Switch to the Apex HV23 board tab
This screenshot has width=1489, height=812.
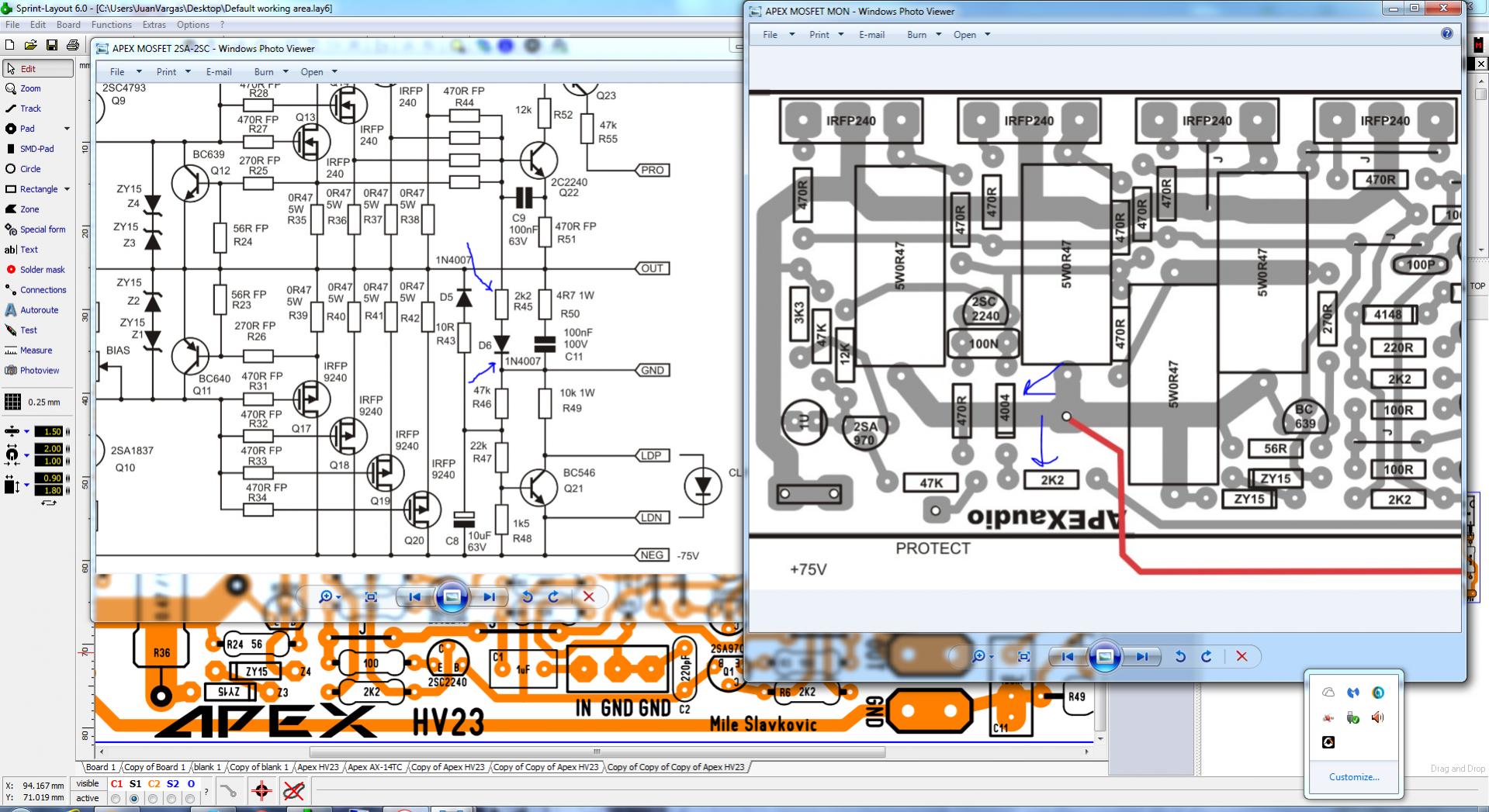pyautogui.click(x=318, y=767)
